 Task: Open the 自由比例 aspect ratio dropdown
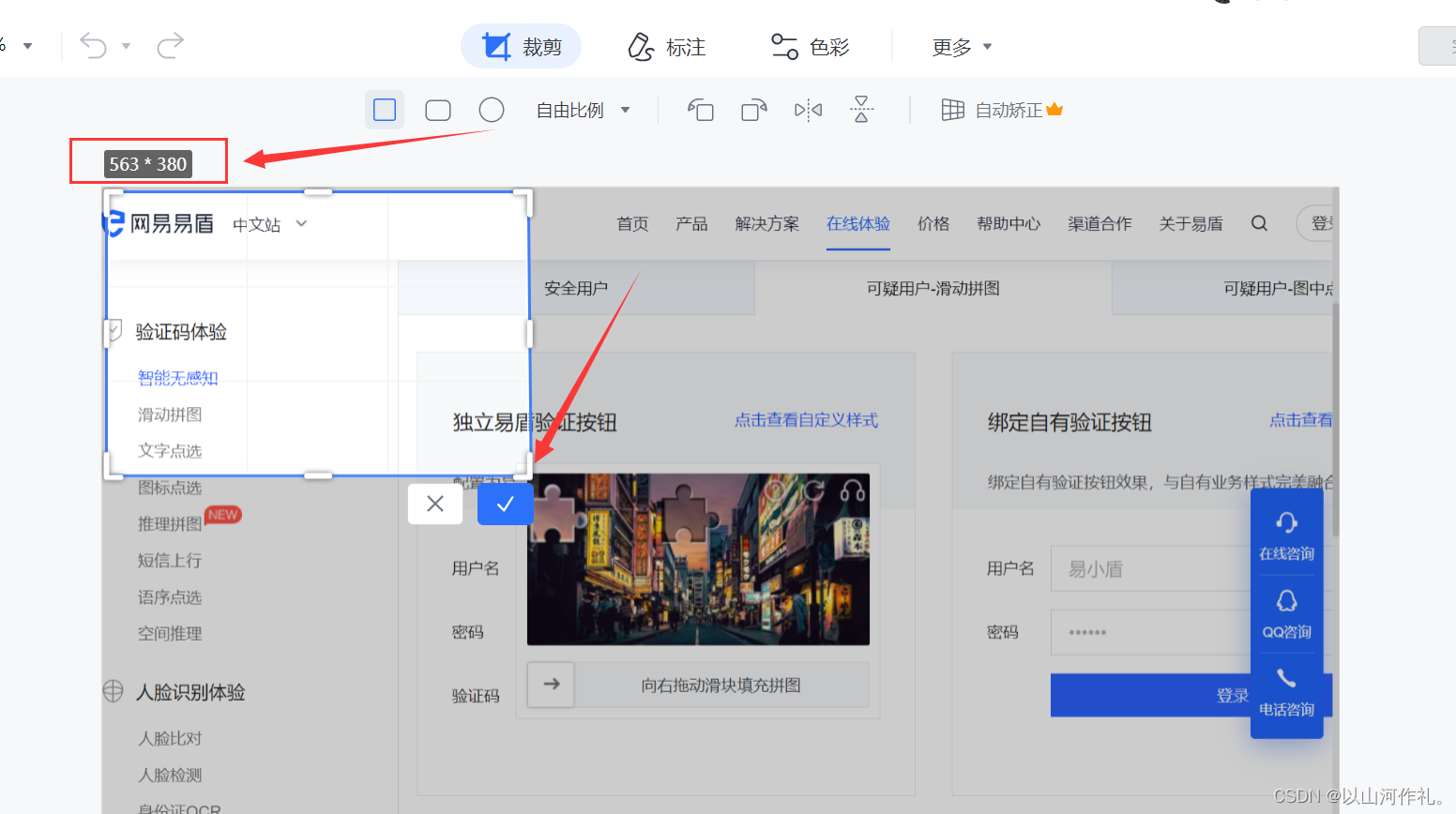583,111
